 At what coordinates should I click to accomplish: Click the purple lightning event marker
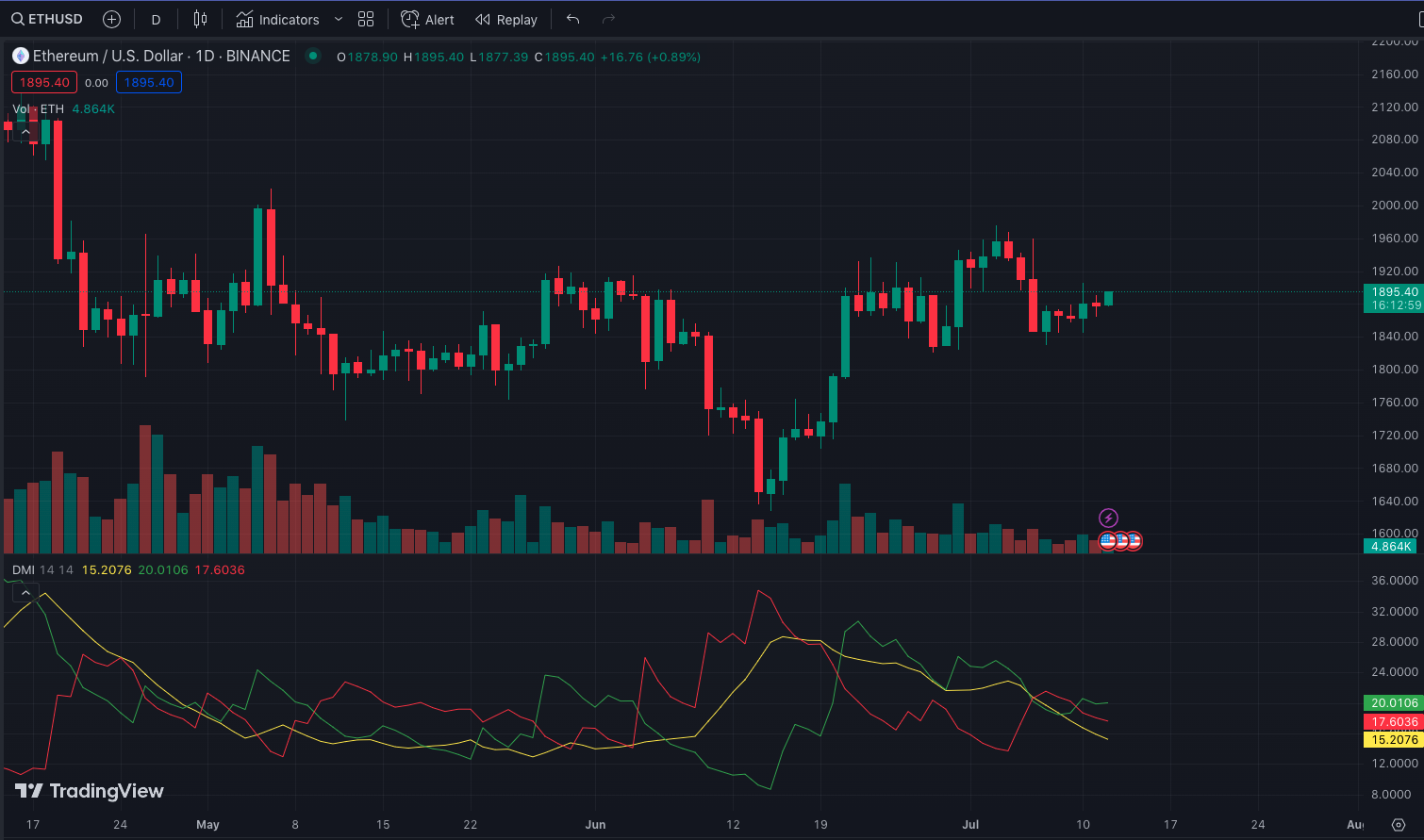pyautogui.click(x=1109, y=518)
